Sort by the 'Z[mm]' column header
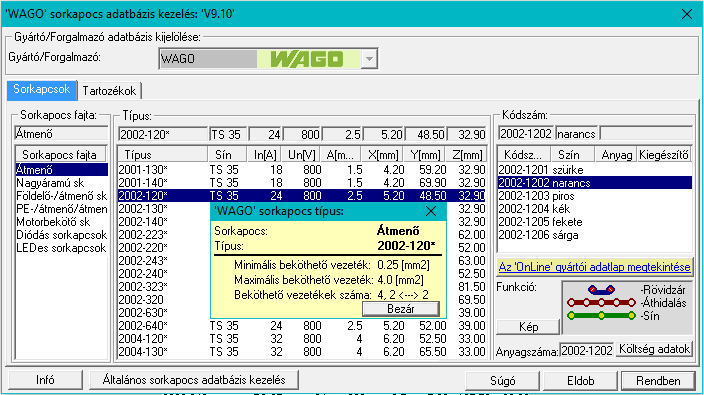The image size is (704, 395). (467, 154)
